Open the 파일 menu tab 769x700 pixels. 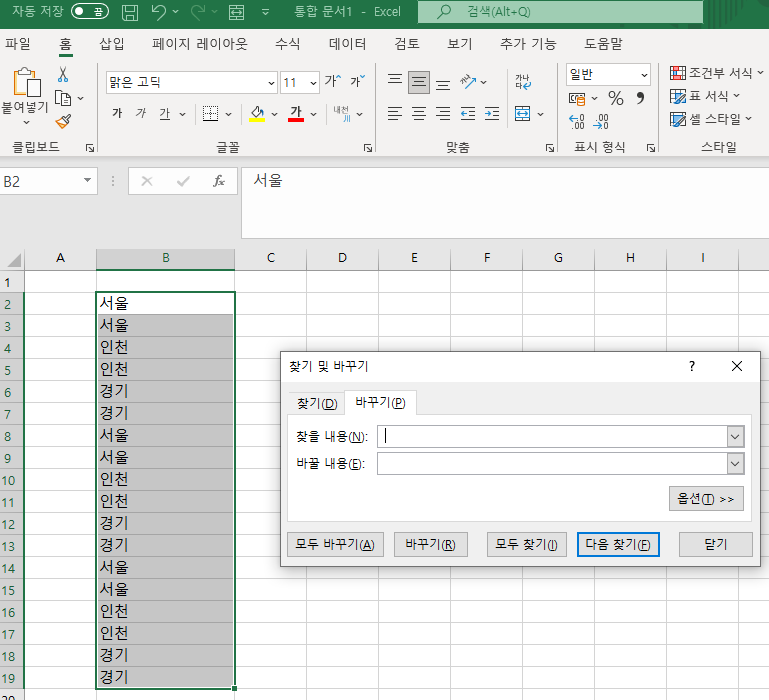(x=18, y=44)
